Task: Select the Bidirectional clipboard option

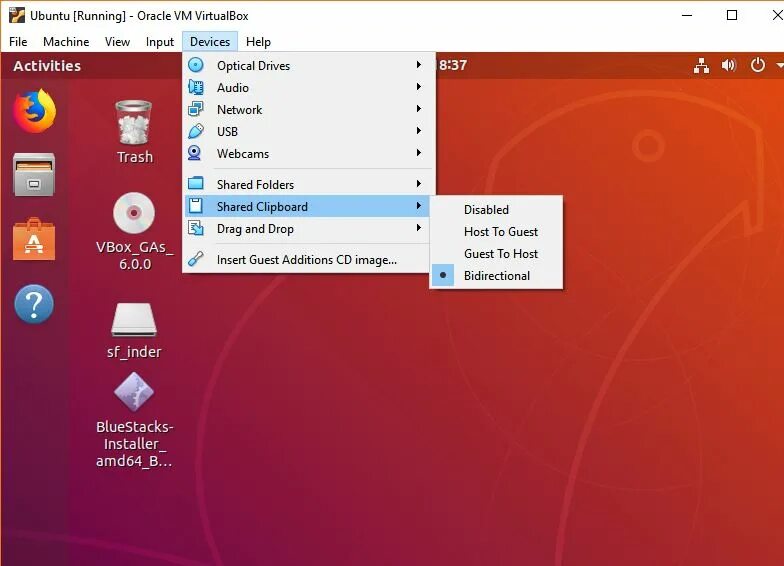Action: (x=496, y=276)
